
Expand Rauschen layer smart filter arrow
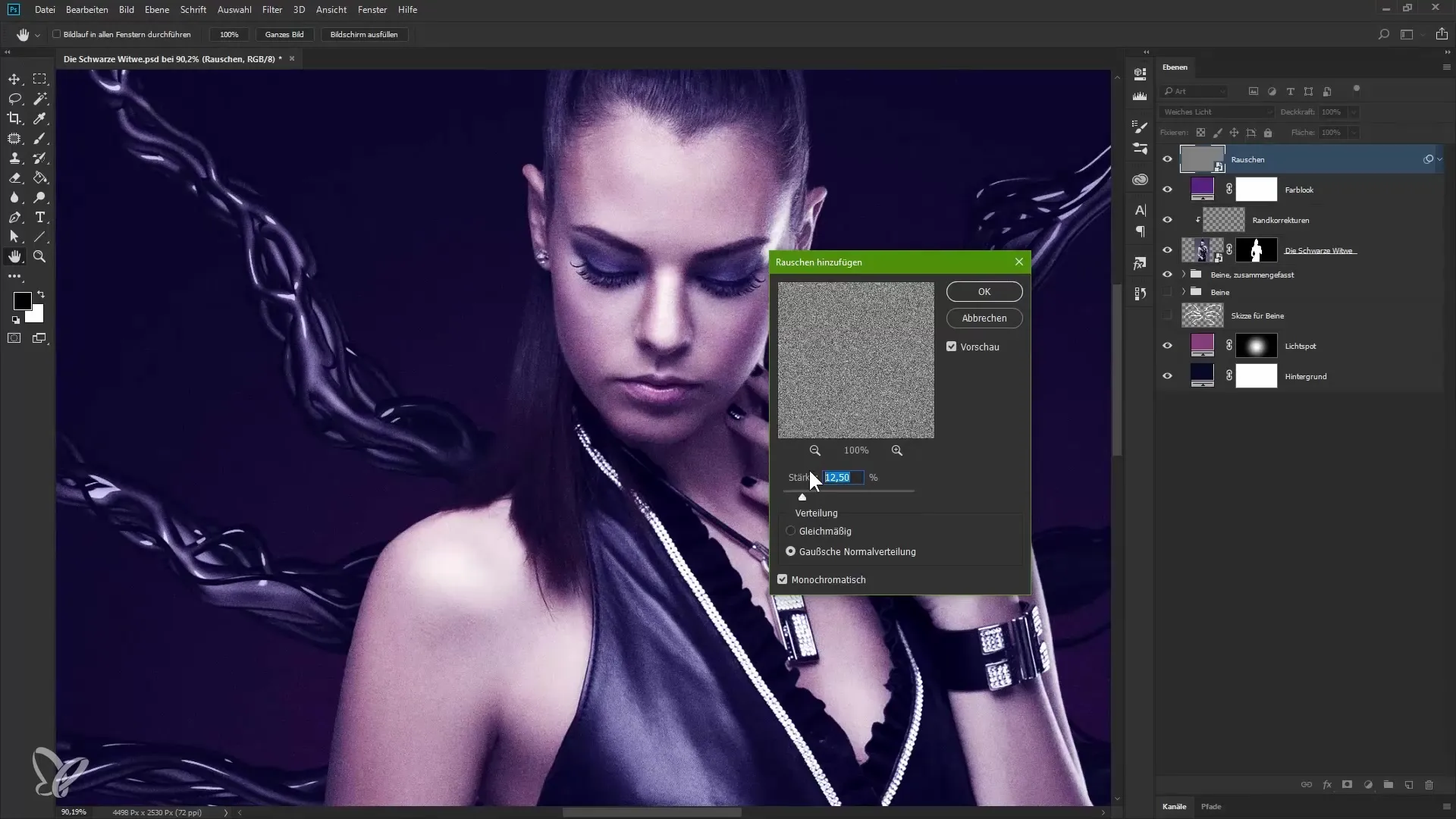pyautogui.click(x=1440, y=159)
